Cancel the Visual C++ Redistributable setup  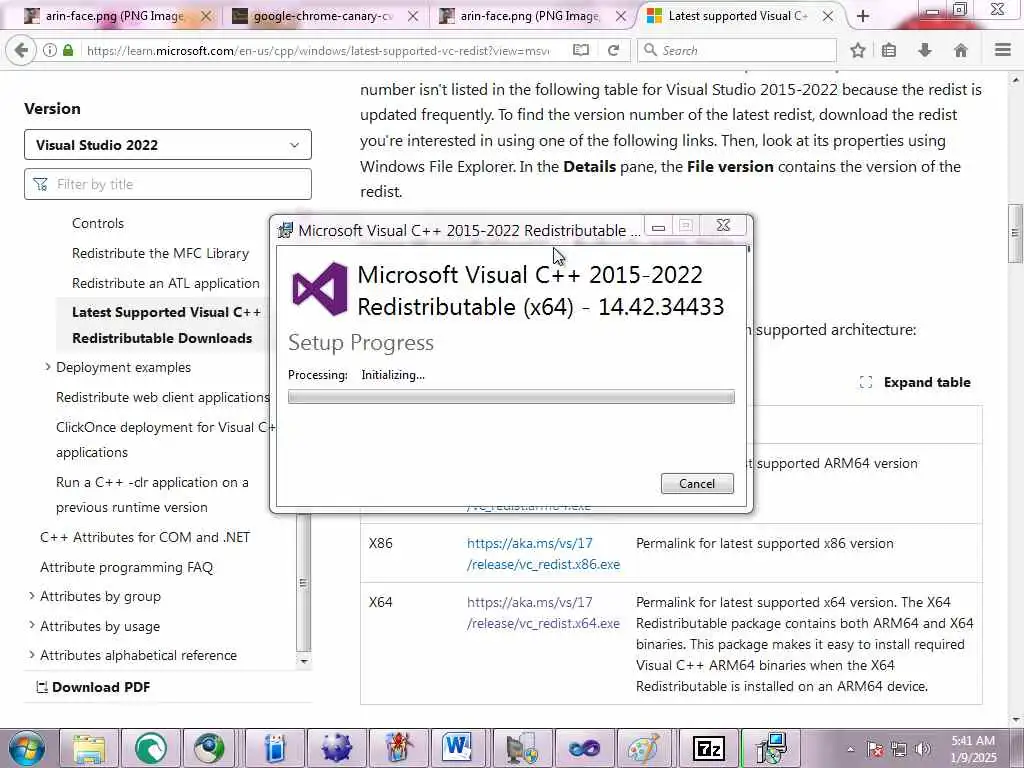click(x=697, y=483)
